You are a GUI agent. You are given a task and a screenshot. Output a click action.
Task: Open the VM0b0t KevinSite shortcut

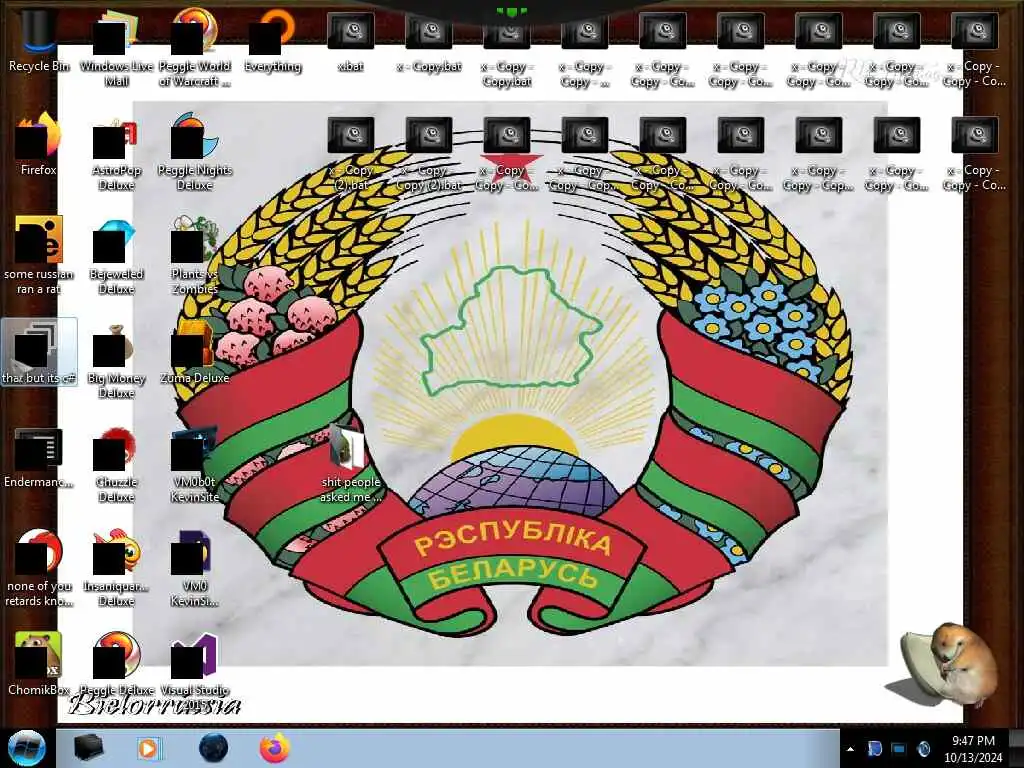tap(195, 464)
